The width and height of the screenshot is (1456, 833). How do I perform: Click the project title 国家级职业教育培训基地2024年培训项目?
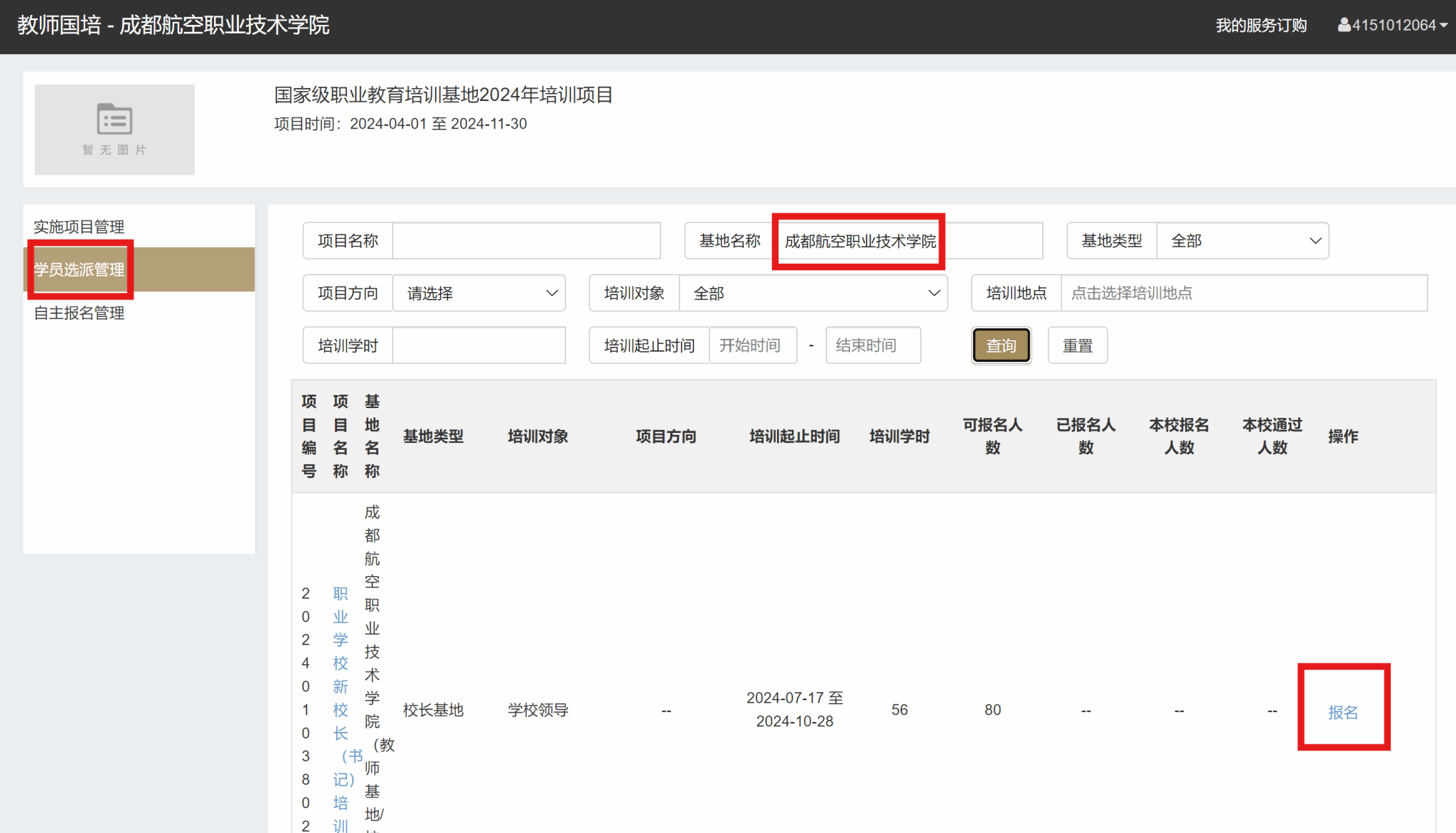[x=444, y=95]
